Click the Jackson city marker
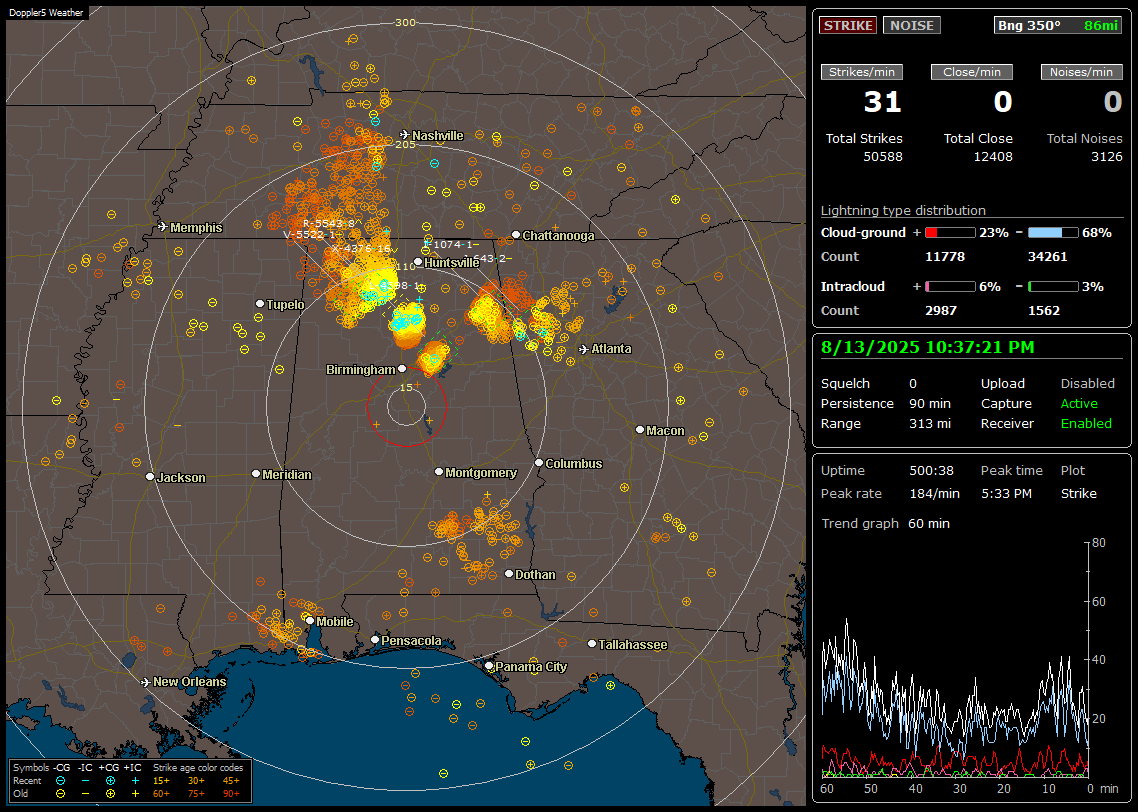 tap(150, 477)
